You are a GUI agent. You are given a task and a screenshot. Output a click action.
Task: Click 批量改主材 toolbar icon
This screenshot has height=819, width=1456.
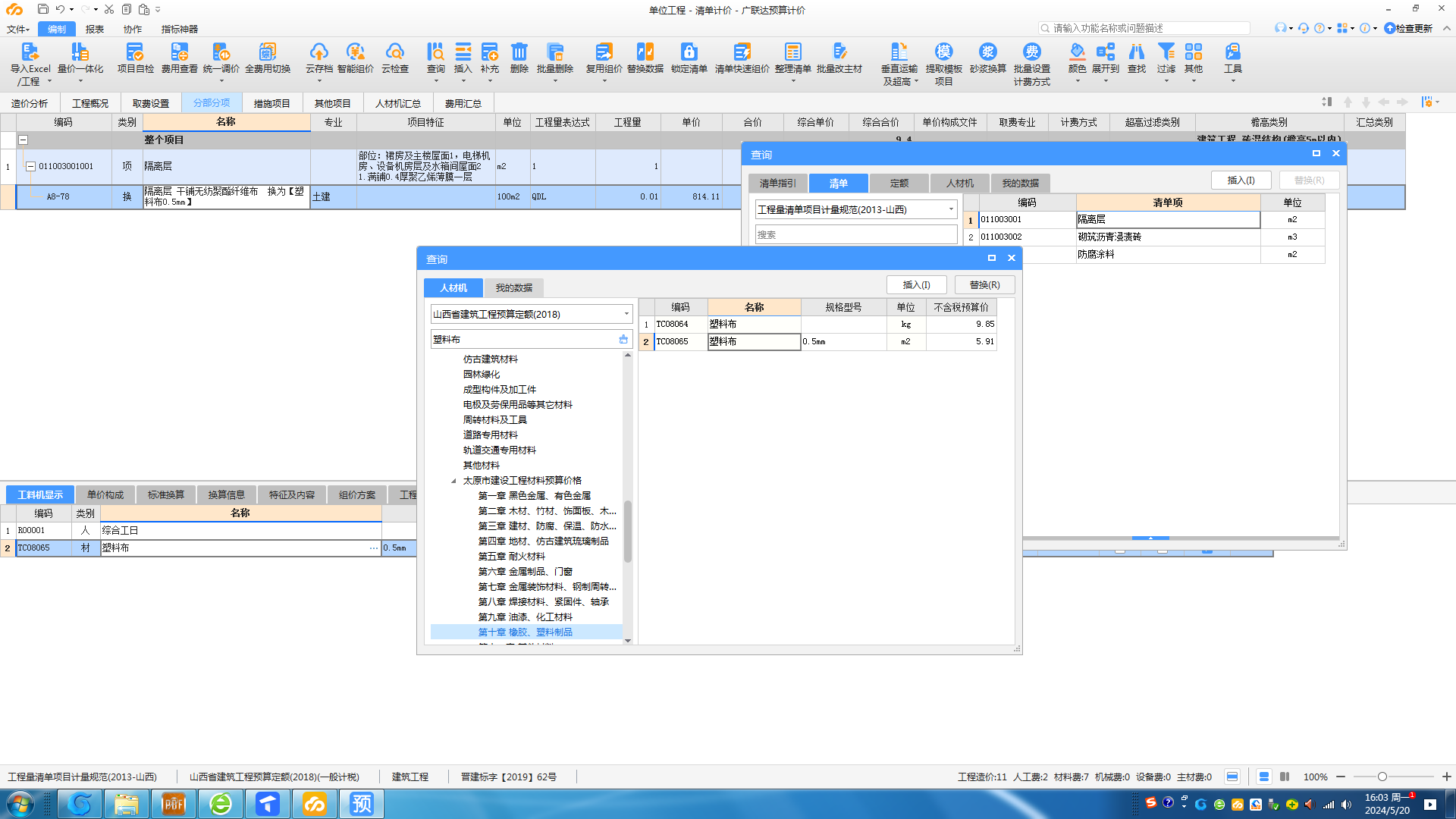tap(839, 59)
